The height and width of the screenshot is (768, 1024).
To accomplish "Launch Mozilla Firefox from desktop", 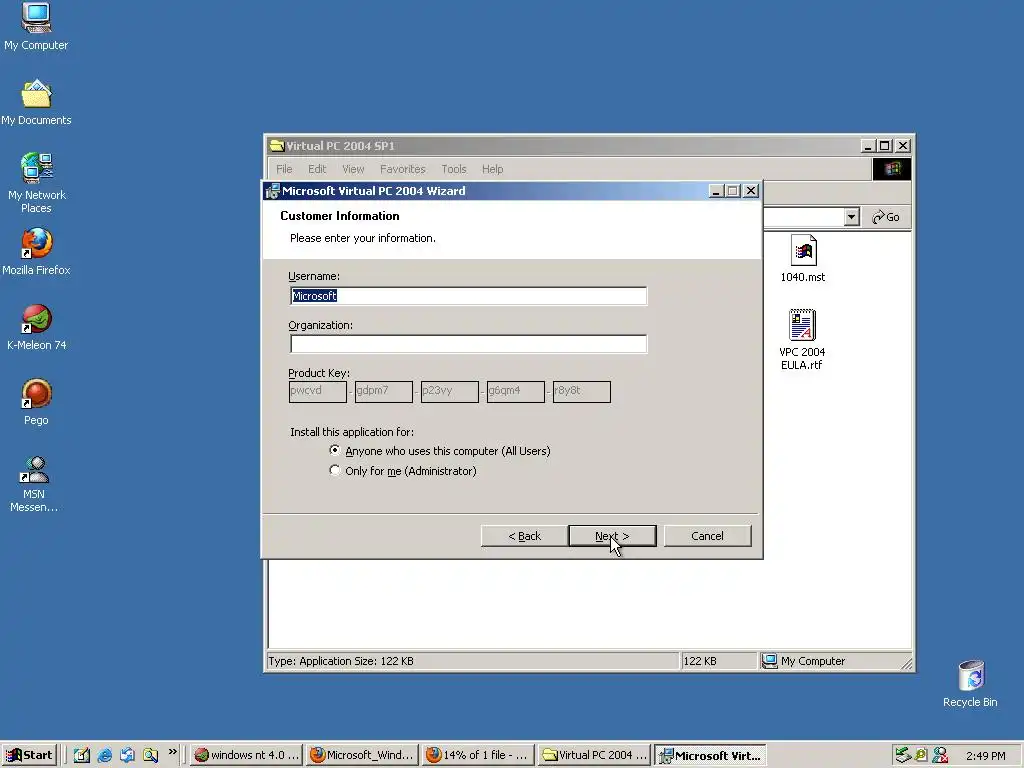I will [36, 251].
